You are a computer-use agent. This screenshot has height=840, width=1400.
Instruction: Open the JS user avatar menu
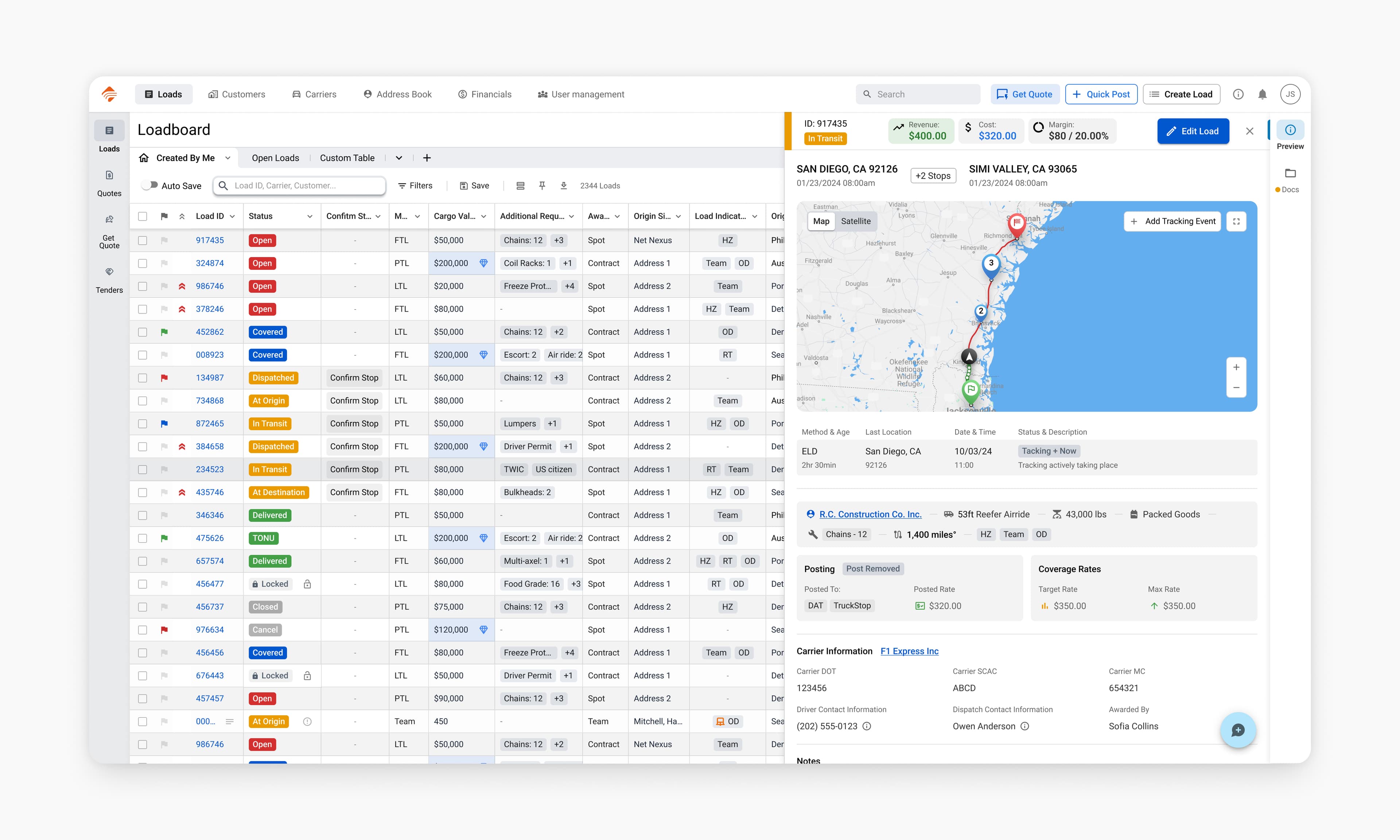[x=1290, y=94]
